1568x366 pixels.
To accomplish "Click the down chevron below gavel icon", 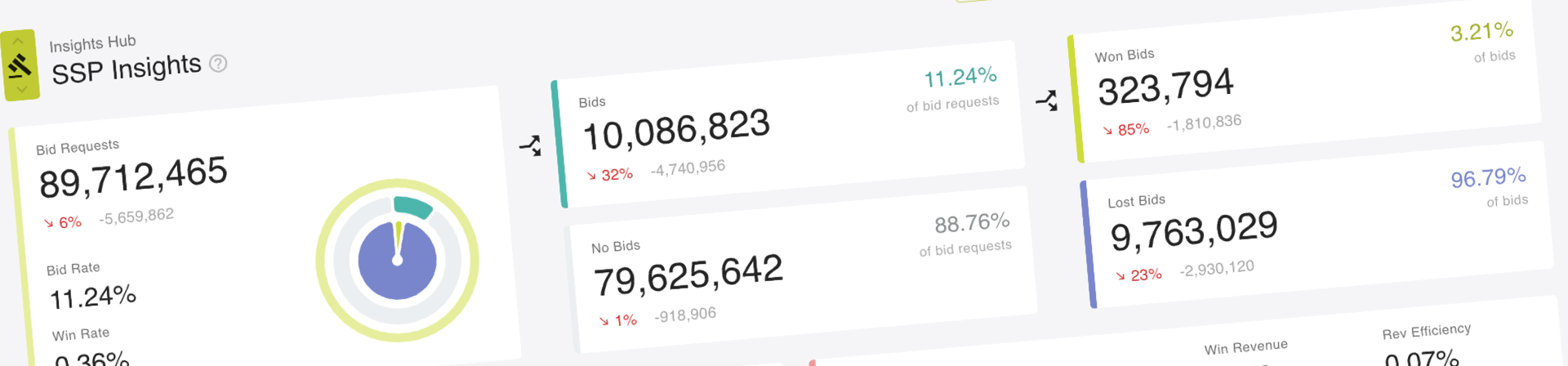I will (x=22, y=89).
